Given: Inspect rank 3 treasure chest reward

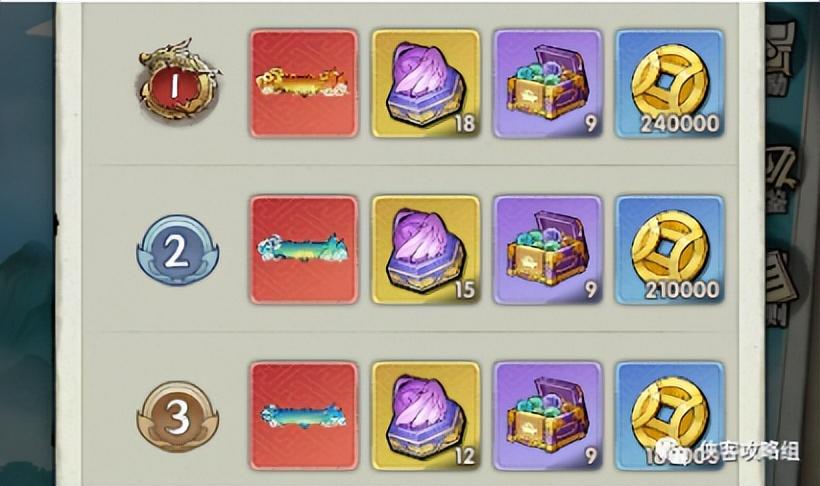Looking at the screenshot, I should coord(548,416).
